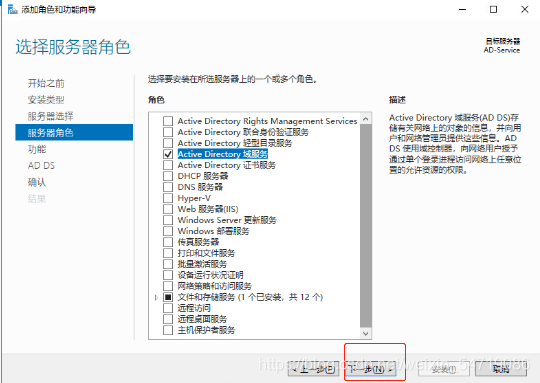Screen dimensions: 540x383
Task: Expand the 文件和存储服务 tree node
Action: click(x=156, y=297)
